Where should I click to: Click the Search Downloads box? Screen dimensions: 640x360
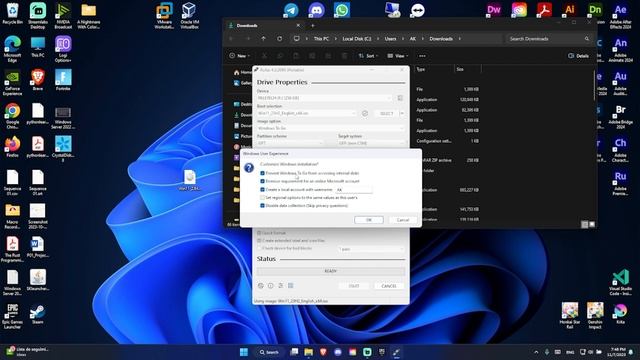tap(548, 39)
